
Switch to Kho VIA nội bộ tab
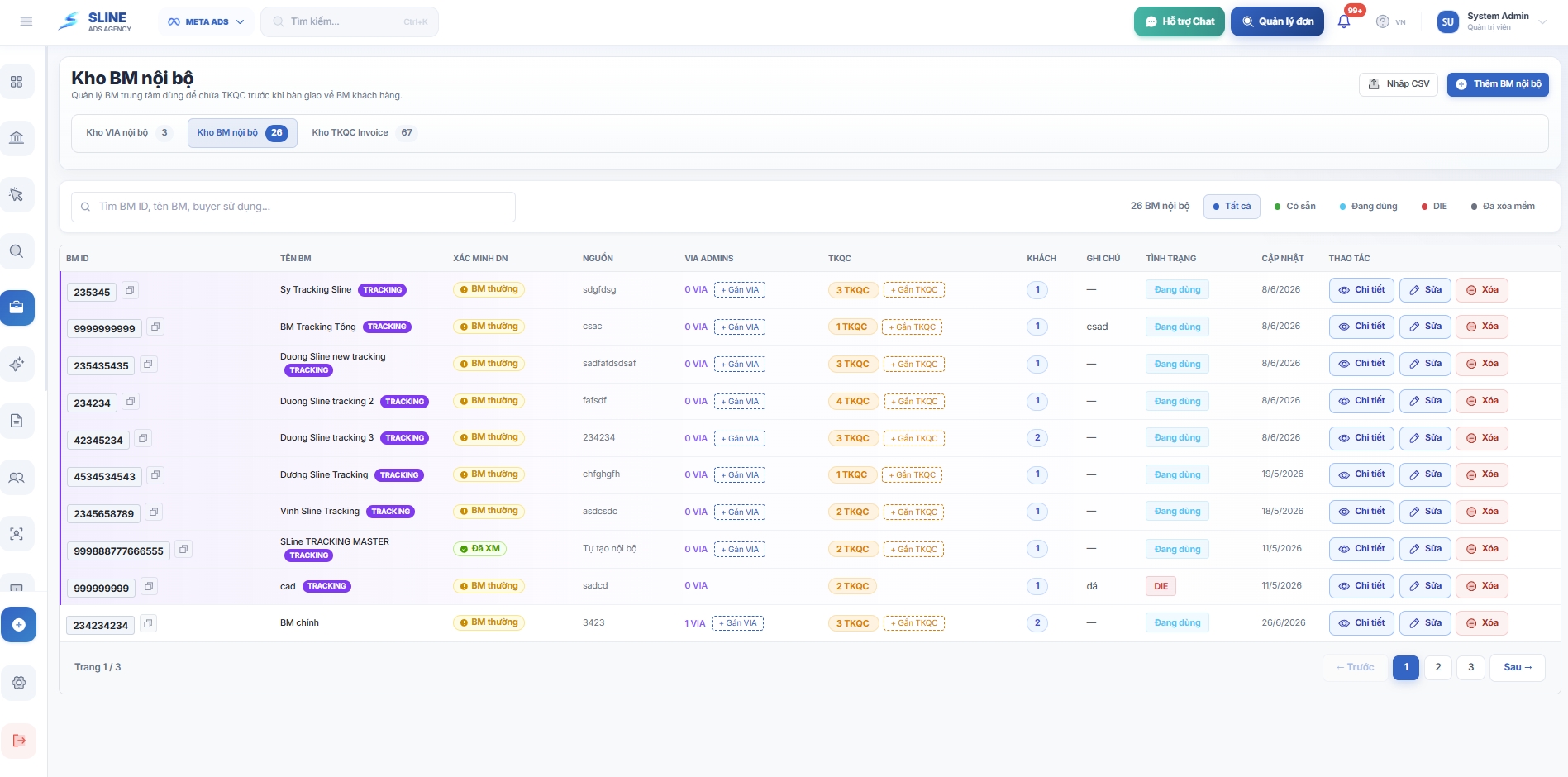[126, 133]
